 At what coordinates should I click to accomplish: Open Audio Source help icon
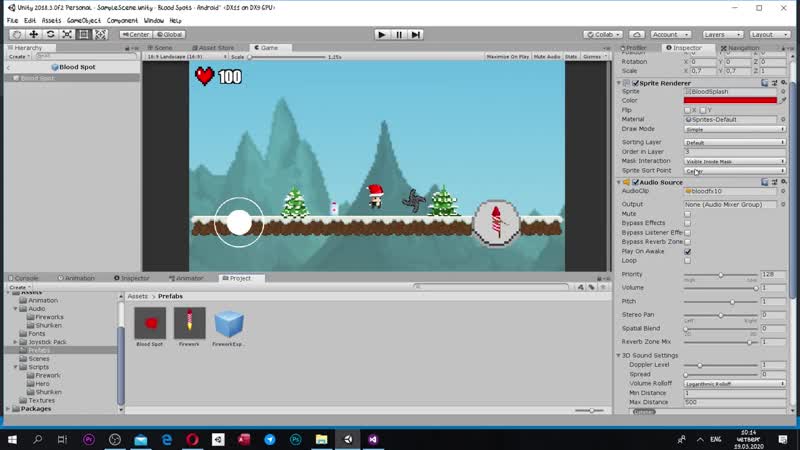[x=764, y=182]
